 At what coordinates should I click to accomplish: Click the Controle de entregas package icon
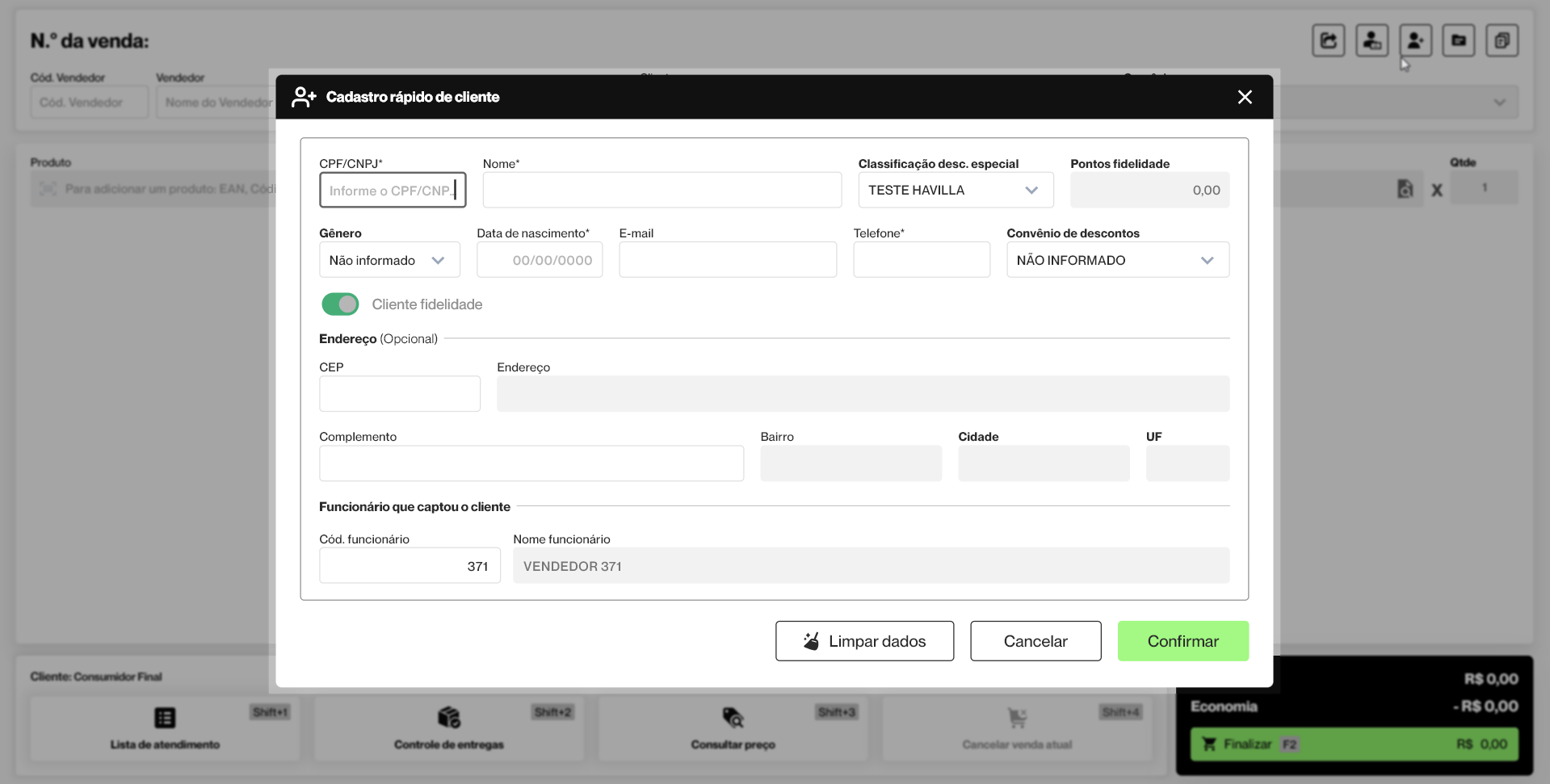449,717
